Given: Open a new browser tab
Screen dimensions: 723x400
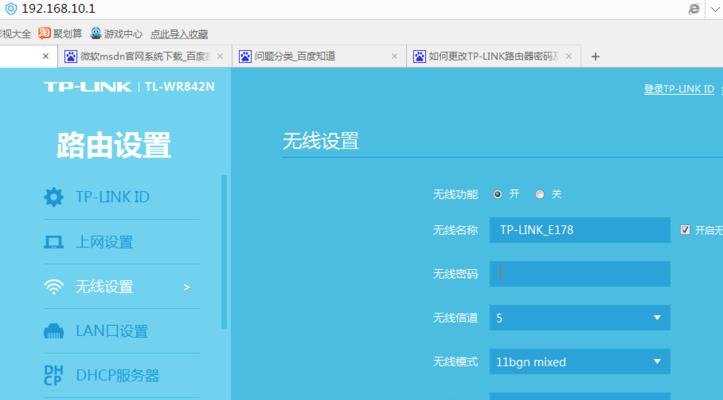Looking at the screenshot, I should pos(595,56).
